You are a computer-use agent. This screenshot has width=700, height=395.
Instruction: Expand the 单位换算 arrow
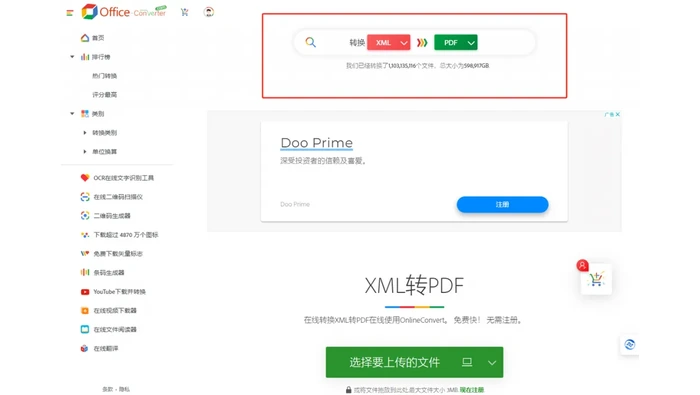(85, 151)
